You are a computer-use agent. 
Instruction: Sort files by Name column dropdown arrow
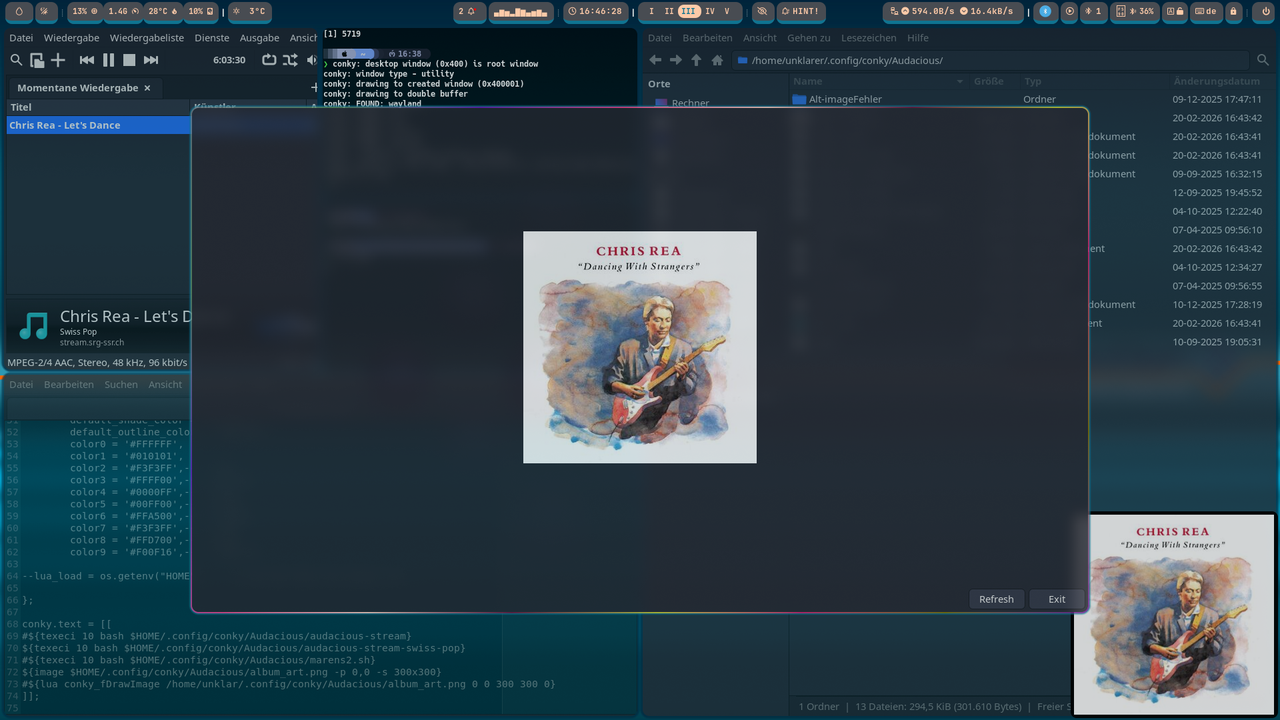(x=960, y=81)
